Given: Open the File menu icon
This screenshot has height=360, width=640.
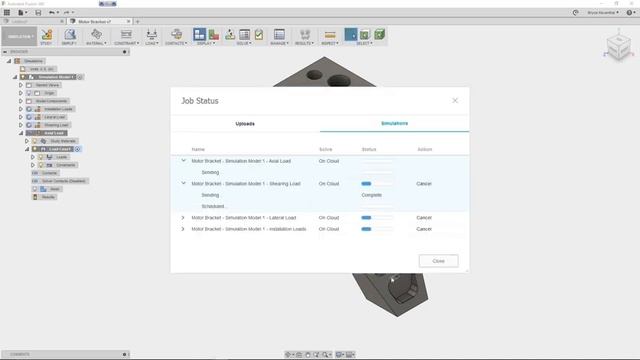Looking at the screenshot, I should click(x=22, y=12).
